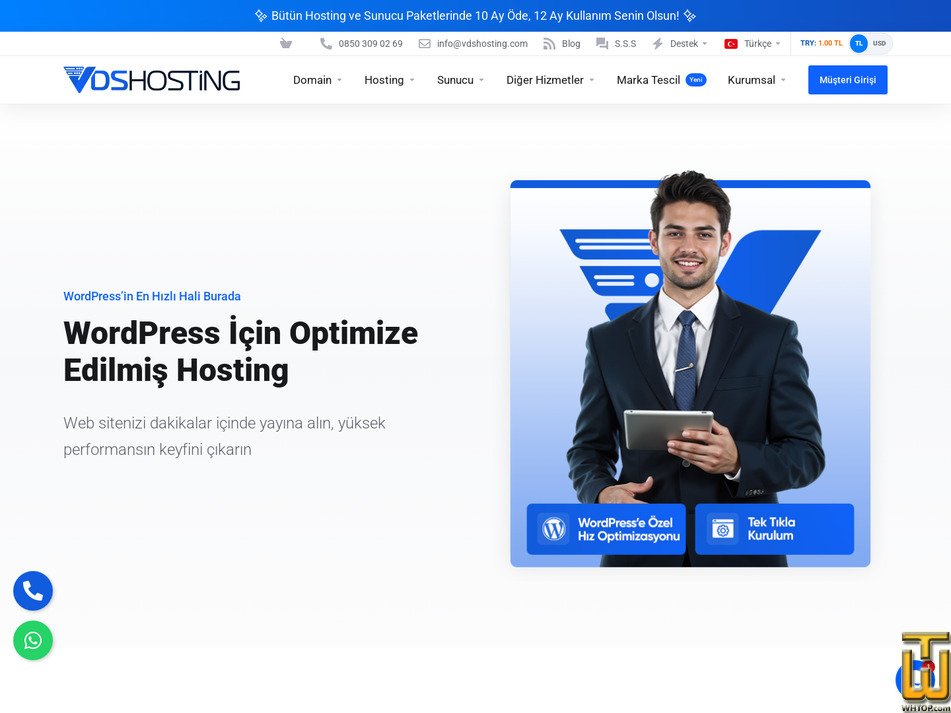The height and width of the screenshot is (713, 951).
Task: Open the S.S.S link
Action: point(625,44)
